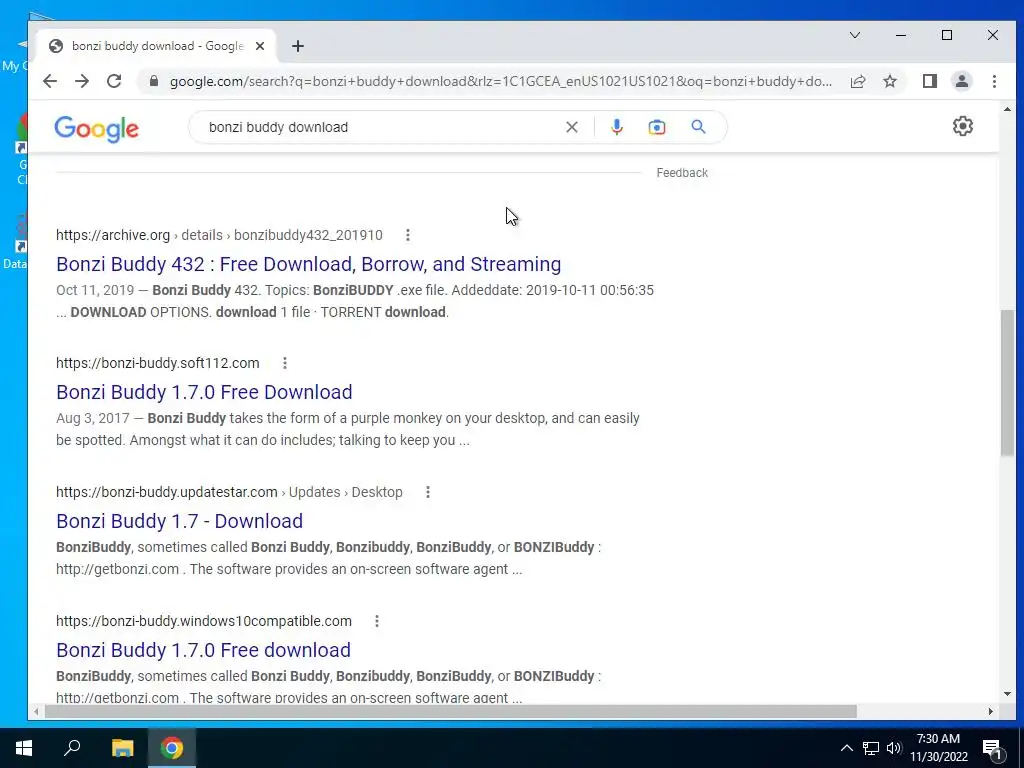Submit search with magnifier icon
This screenshot has height=768, width=1024.
click(x=698, y=127)
